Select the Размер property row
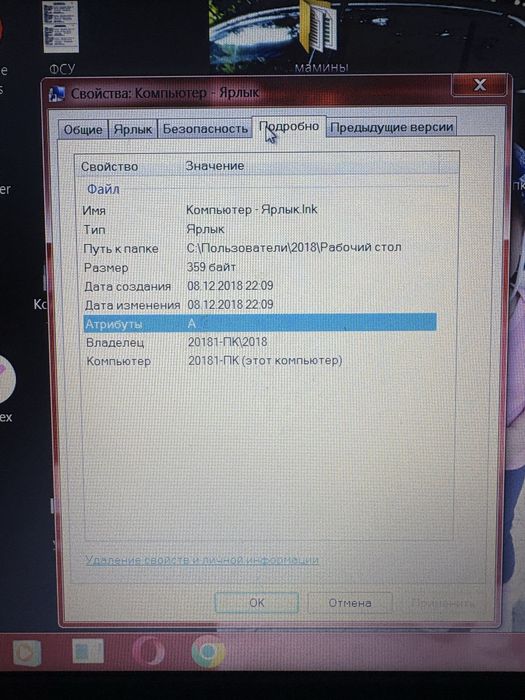Image resolution: width=525 pixels, height=700 pixels. (260, 267)
